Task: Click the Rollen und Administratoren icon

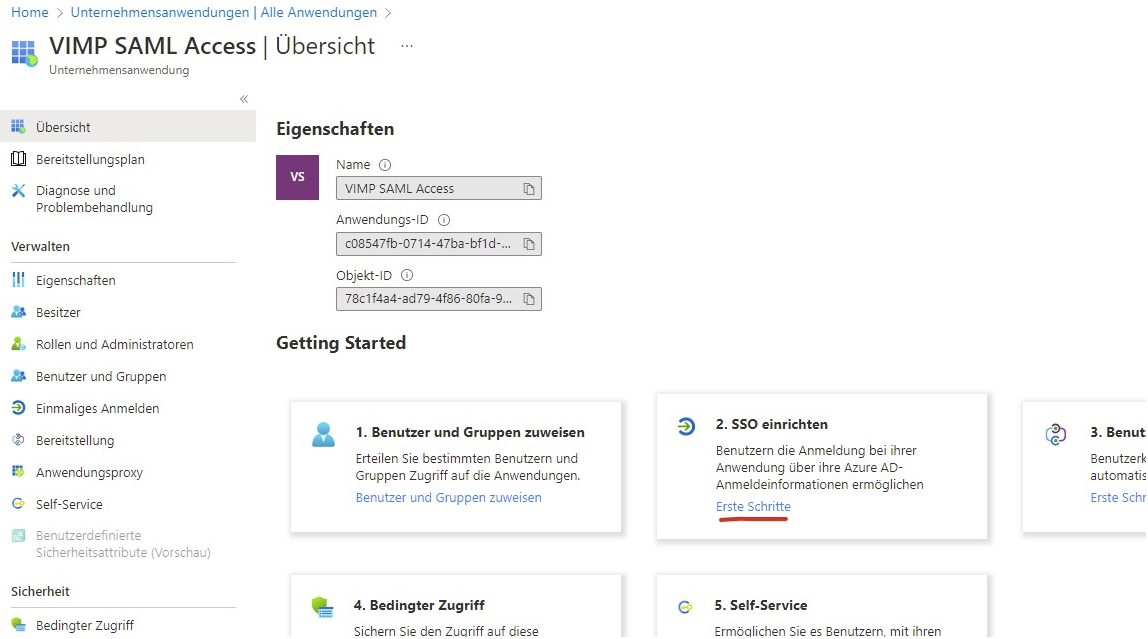Action: click(18, 344)
